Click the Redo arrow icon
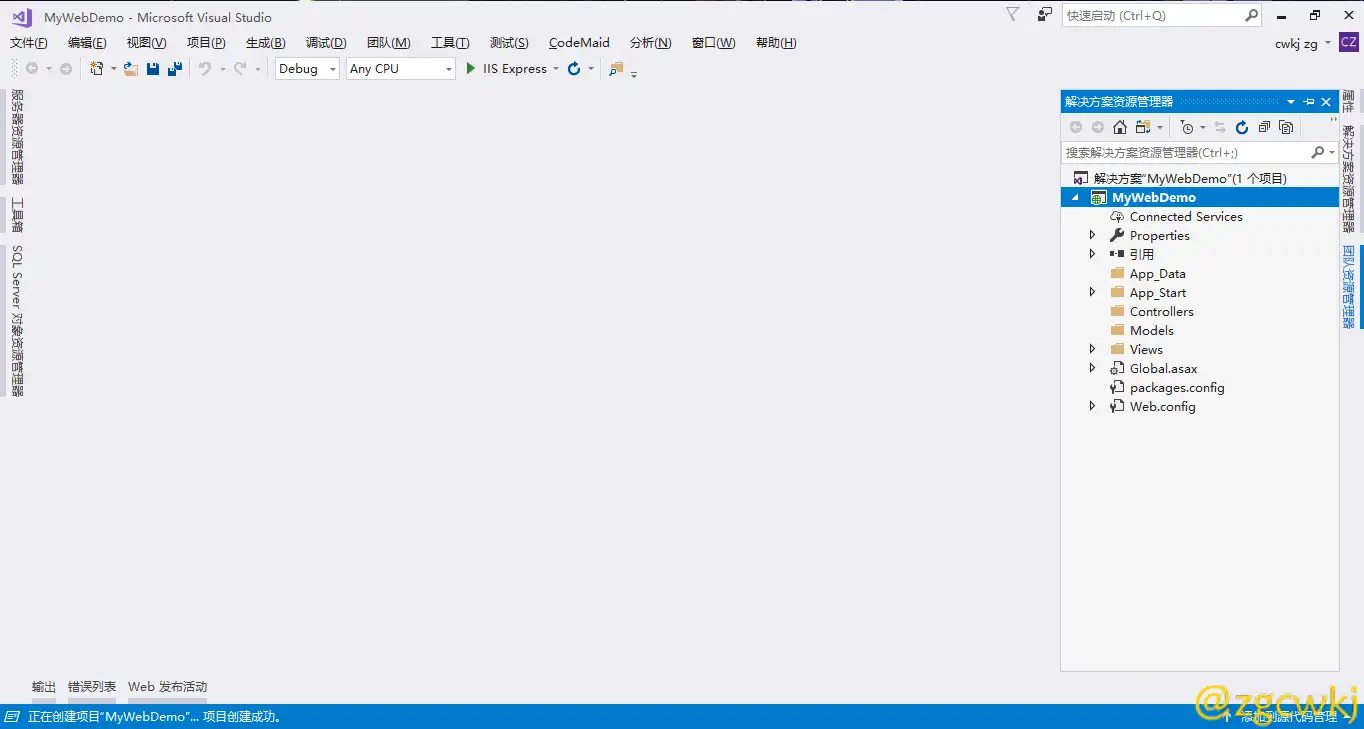 pos(240,69)
